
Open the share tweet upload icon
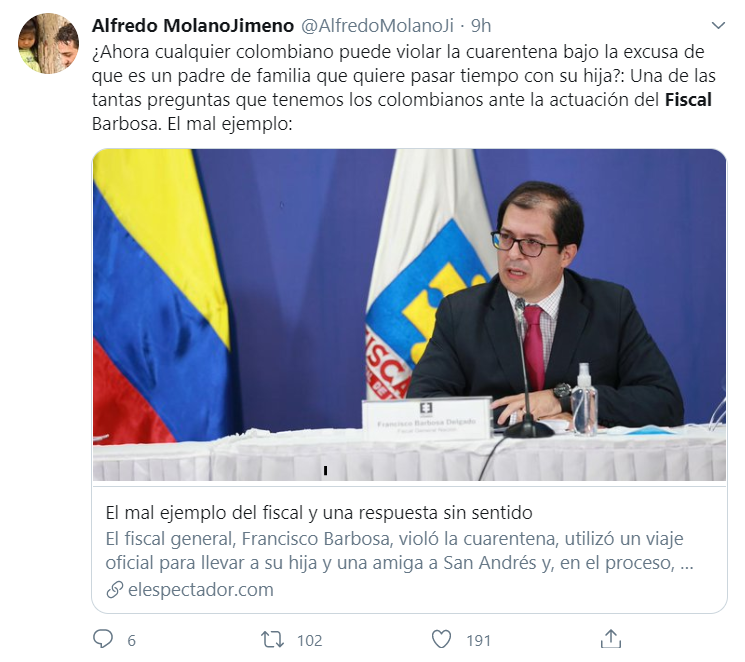click(611, 639)
